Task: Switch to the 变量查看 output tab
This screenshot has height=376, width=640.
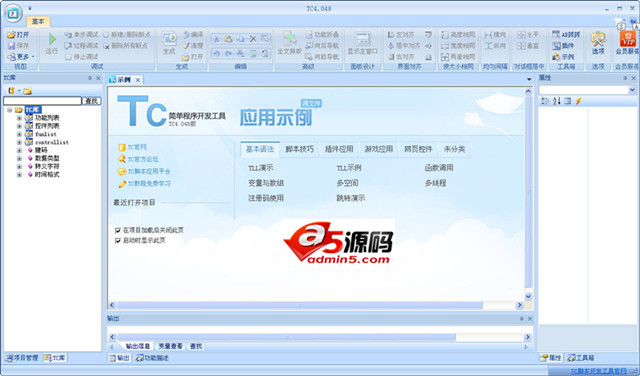Action: (170, 346)
